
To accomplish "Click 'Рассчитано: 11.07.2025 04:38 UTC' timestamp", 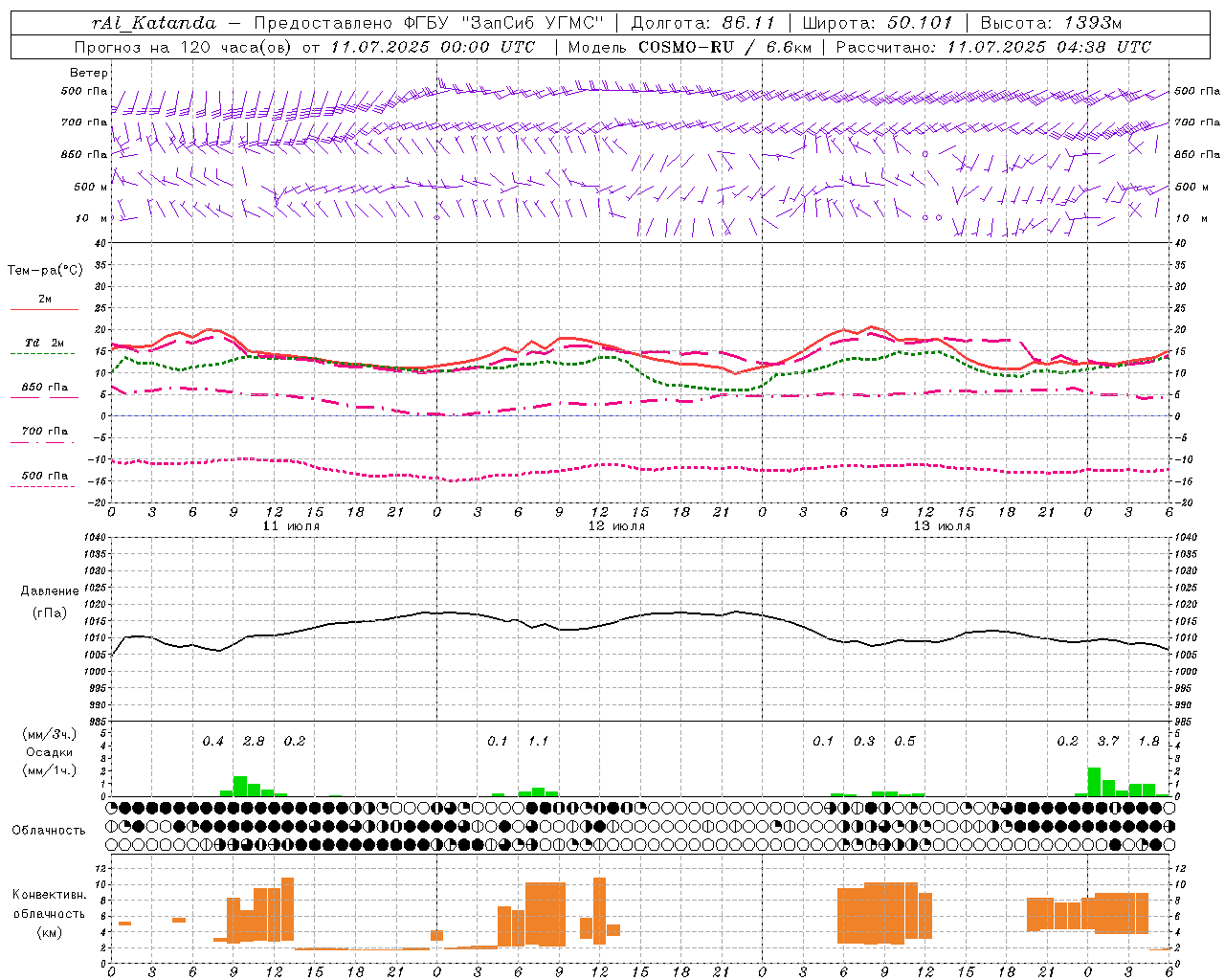I will point(993,47).
